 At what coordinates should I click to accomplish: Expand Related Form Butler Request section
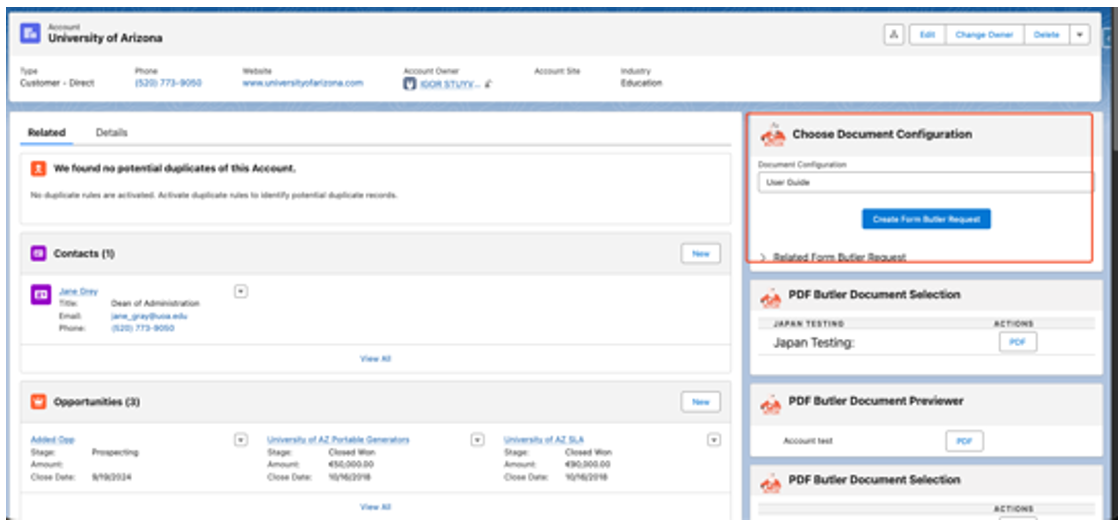(x=764, y=257)
